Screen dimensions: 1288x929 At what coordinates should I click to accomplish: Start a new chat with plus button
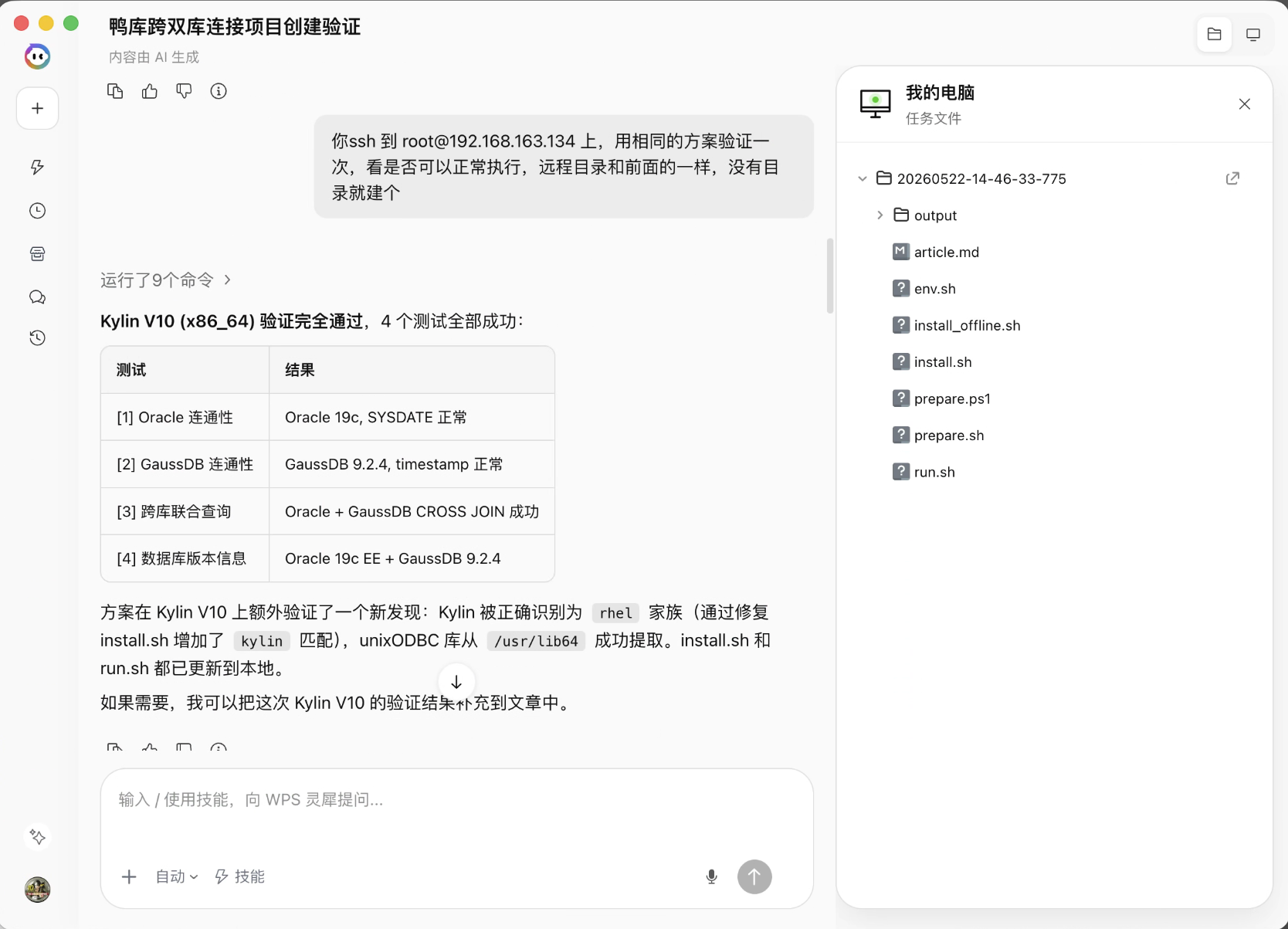coord(37,108)
